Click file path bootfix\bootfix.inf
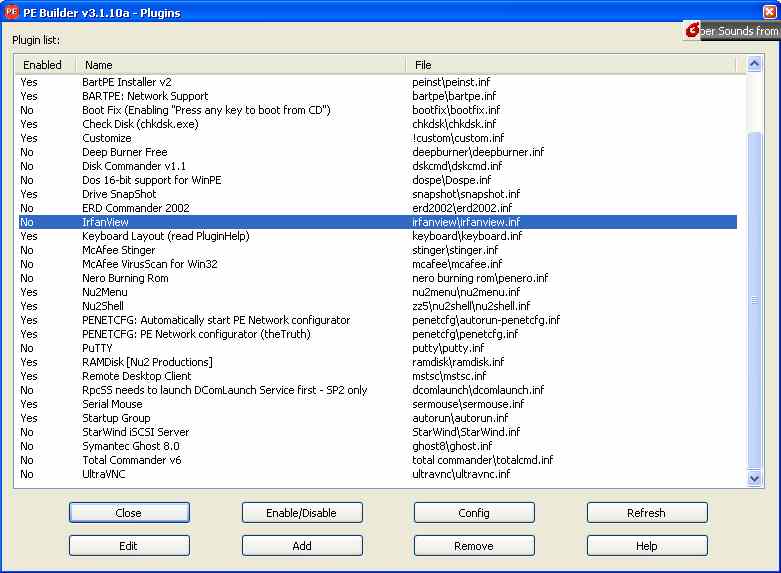781x573 pixels. tap(456, 110)
